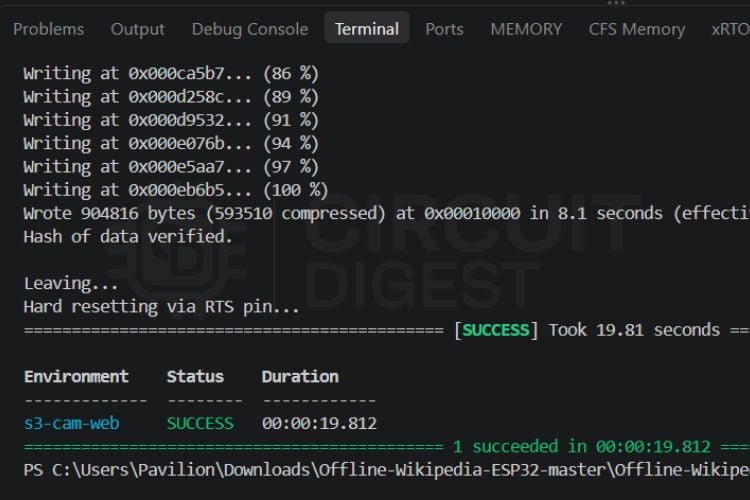Click the 'Duration' column header
This screenshot has height=500, width=750.
(x=300, y=377)
